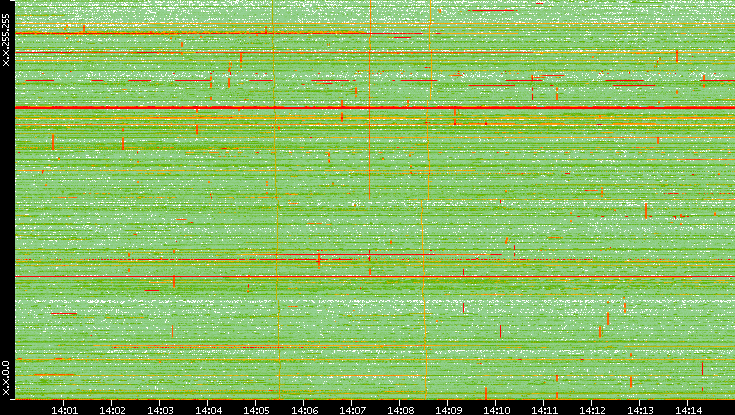Click the 14:13 time axis label
Screen dimensions: 735x415
point(640,410)
